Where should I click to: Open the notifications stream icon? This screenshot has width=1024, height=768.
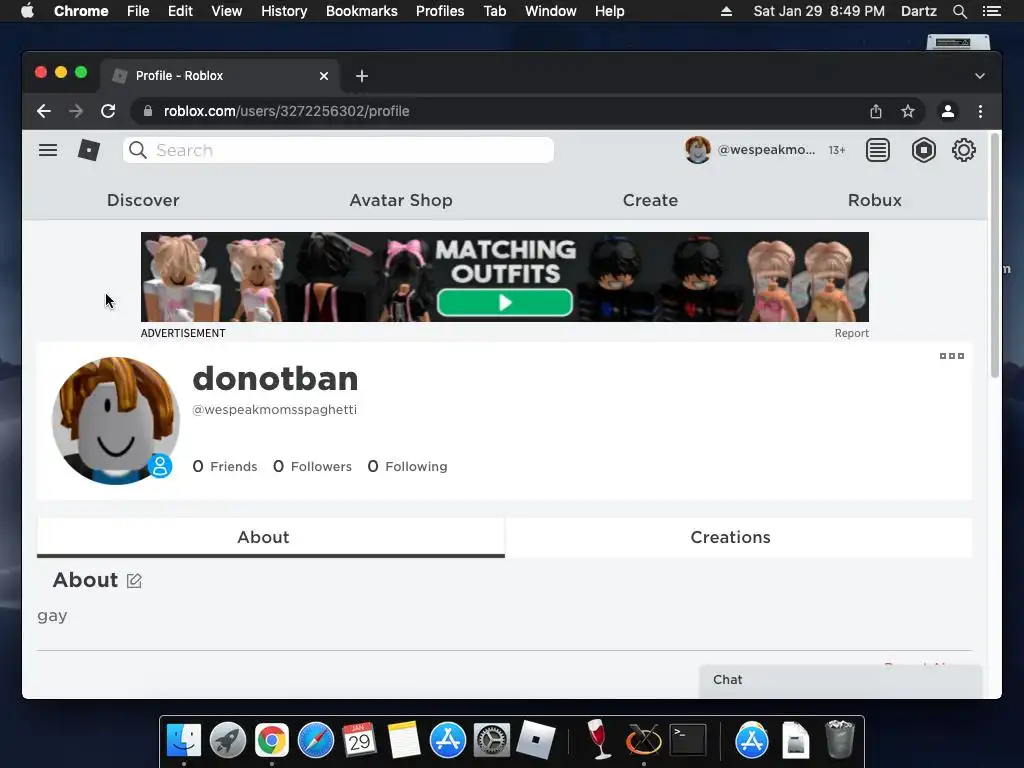[878, 150]
